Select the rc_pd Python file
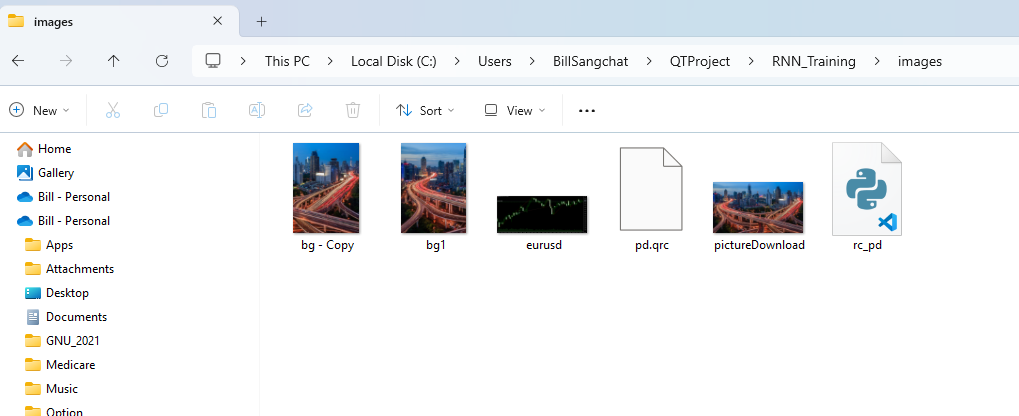Screen dimensions: 1019x416 [x=866, y=197]
